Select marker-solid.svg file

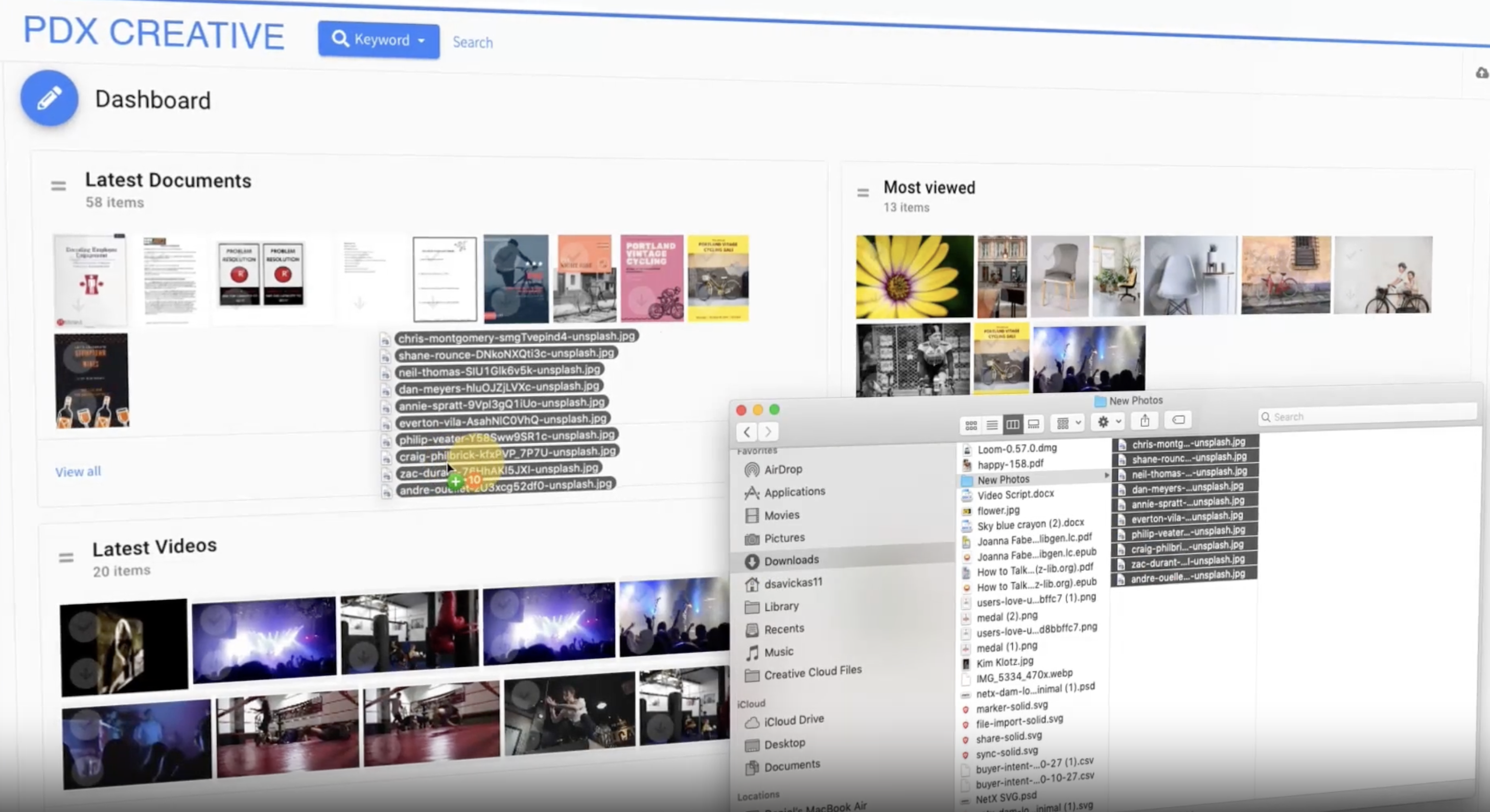(x=1012, y=707)
